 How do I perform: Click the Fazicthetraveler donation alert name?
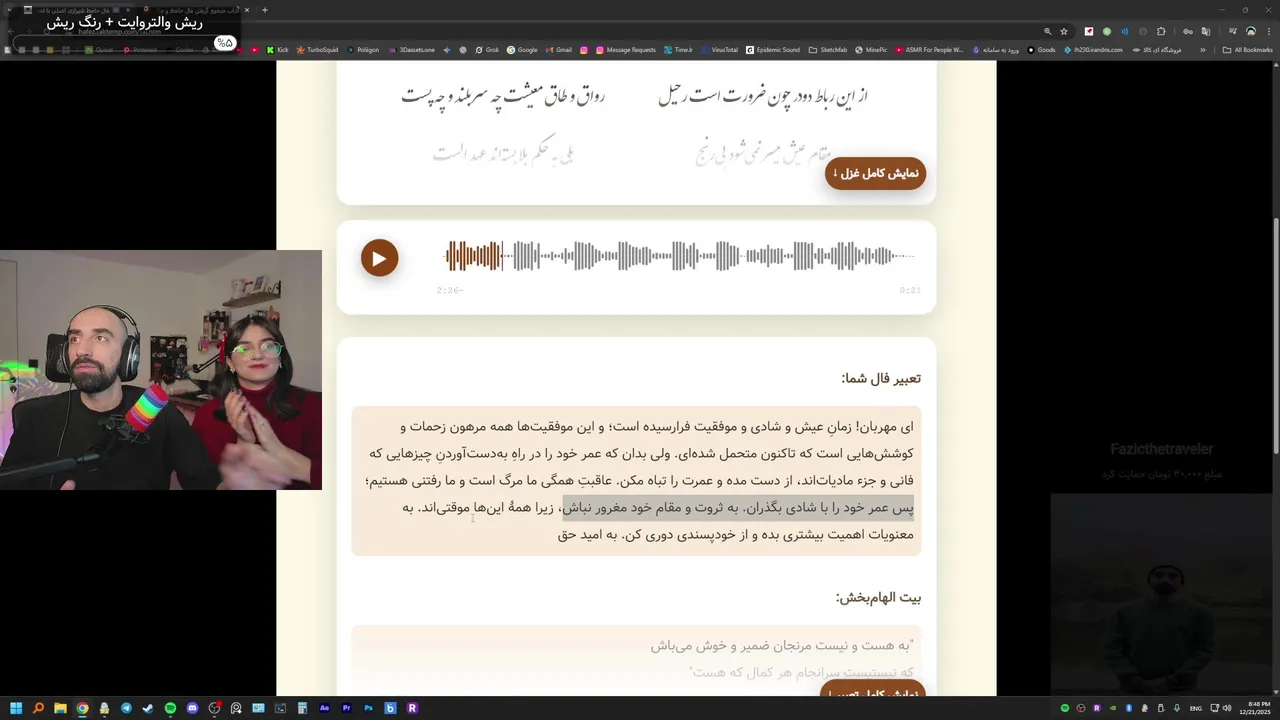click(x=1162, y=449)
